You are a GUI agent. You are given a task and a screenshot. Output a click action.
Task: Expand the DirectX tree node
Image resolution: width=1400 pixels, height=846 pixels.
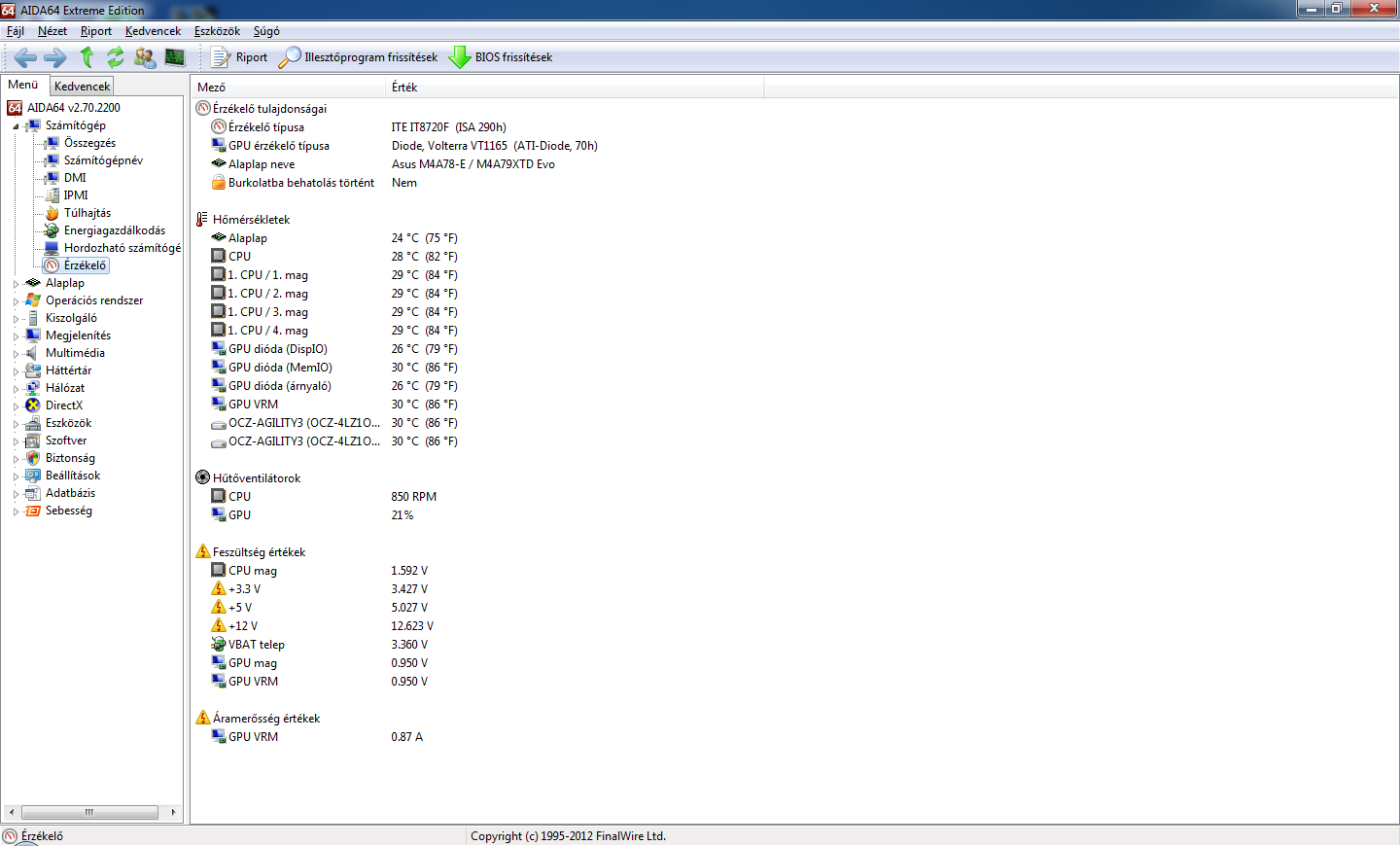(x=16, y=406)
